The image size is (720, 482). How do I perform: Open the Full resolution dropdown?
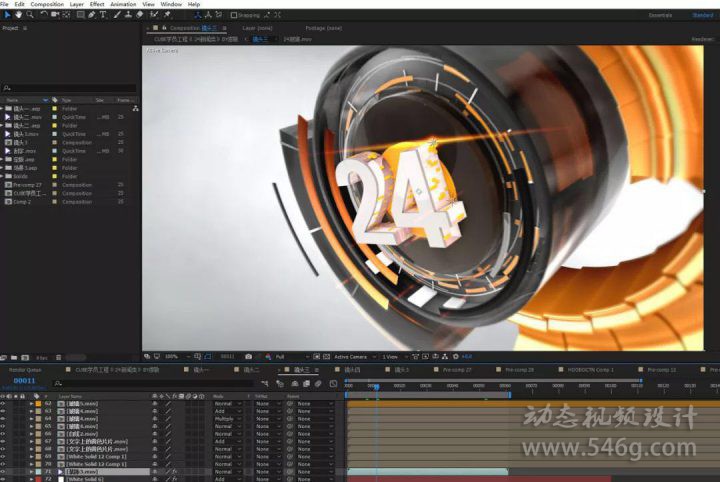(284, 356)
